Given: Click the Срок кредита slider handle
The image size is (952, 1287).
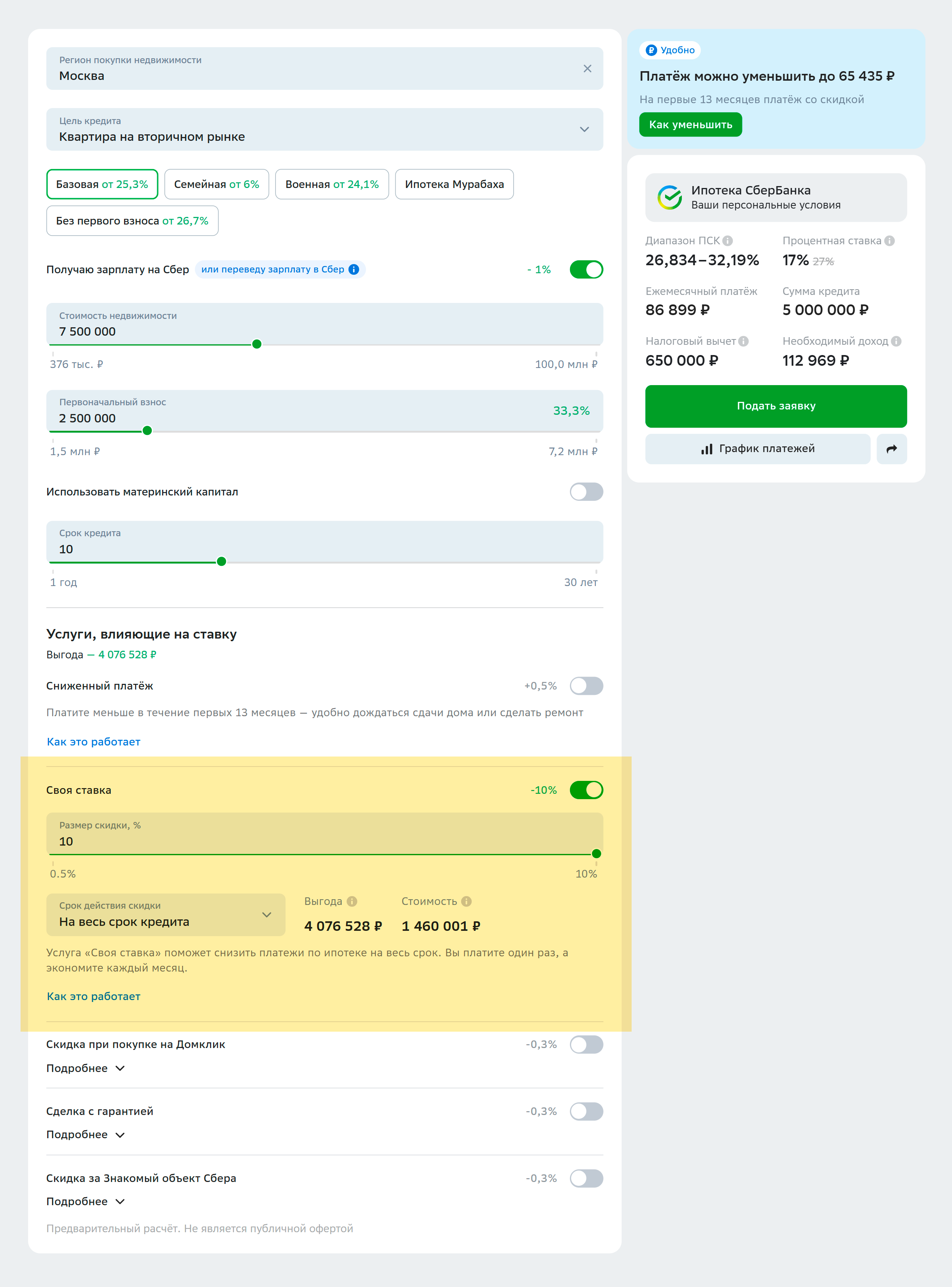Looking at the screenshot, I should tap(221, 562).
